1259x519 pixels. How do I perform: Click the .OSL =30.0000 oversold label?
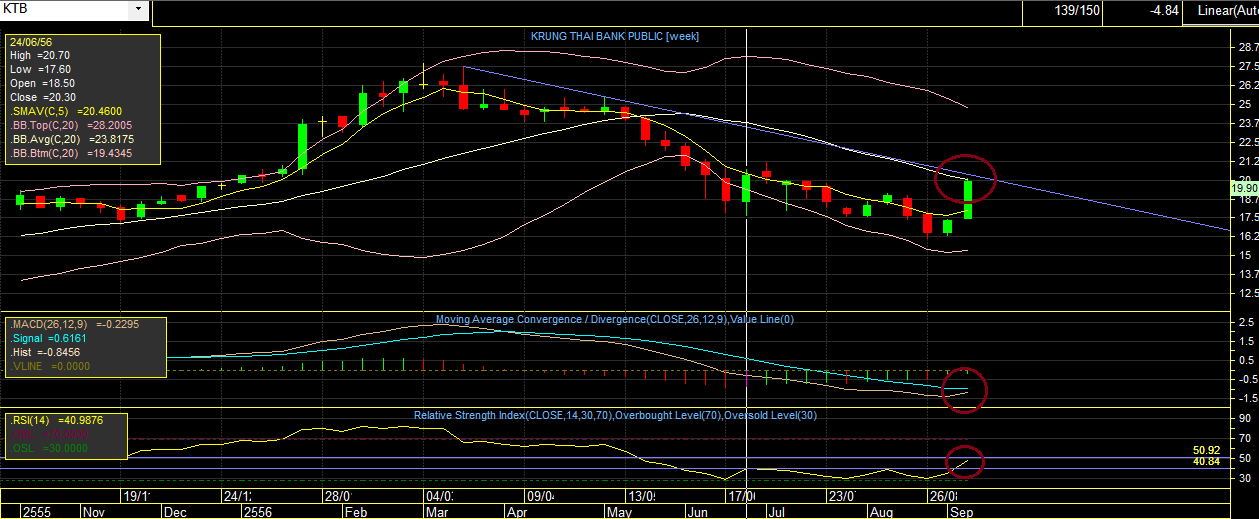point(50,448)
